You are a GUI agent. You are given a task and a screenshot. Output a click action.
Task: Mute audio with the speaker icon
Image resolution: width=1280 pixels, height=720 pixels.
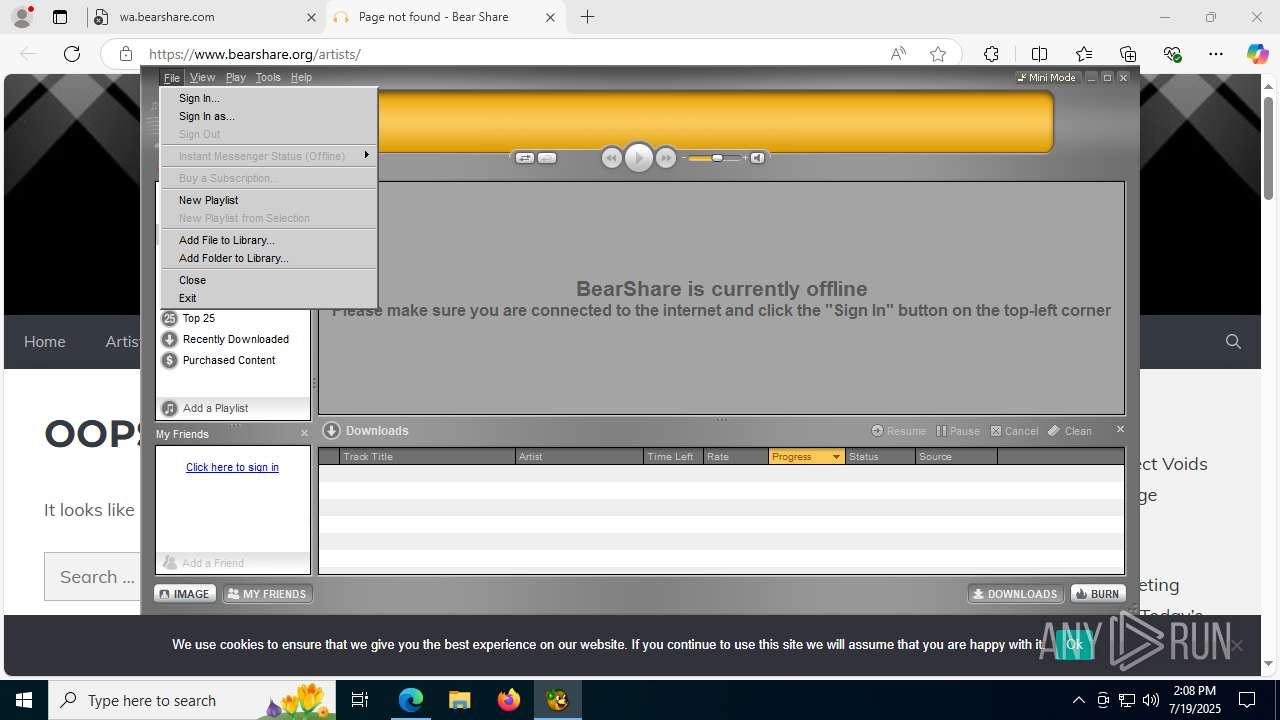pos(758,158)
